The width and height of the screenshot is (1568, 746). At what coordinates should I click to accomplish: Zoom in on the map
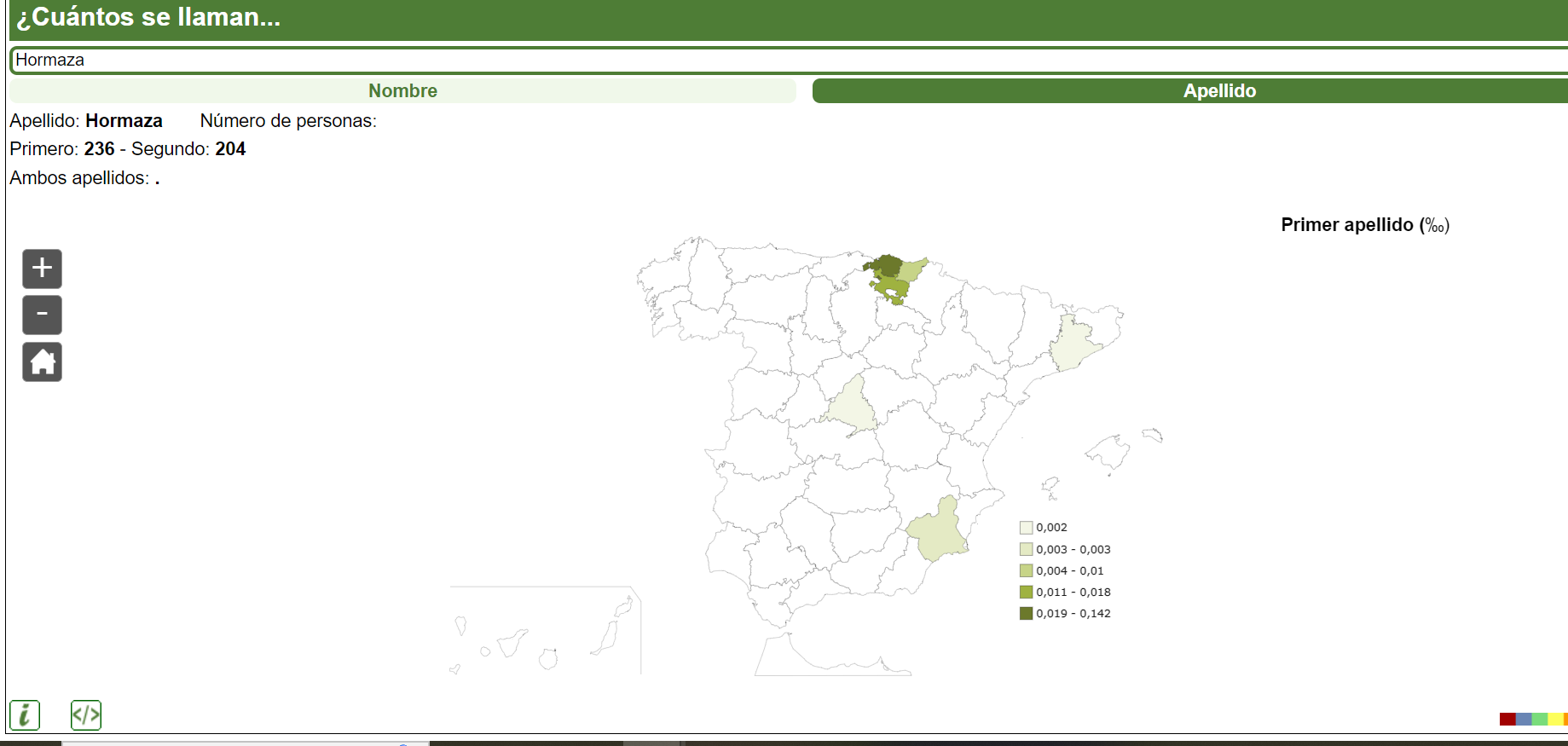(x=42, y=269)
